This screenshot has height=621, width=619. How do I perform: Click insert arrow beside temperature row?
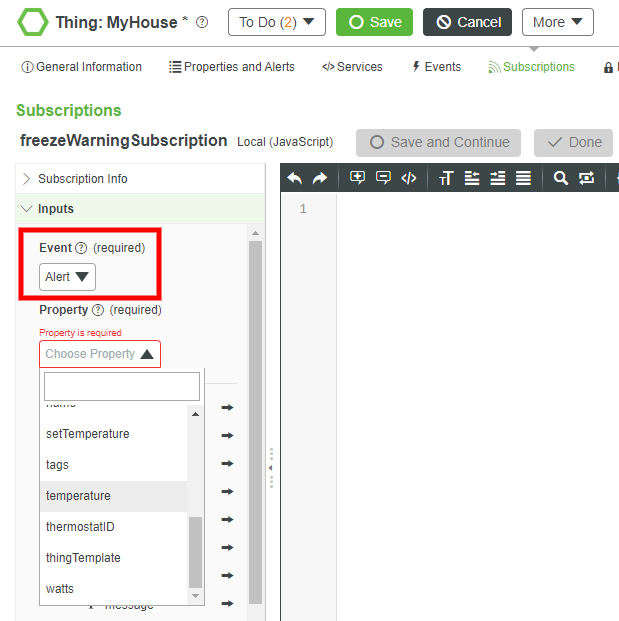[x=227, y=492]
